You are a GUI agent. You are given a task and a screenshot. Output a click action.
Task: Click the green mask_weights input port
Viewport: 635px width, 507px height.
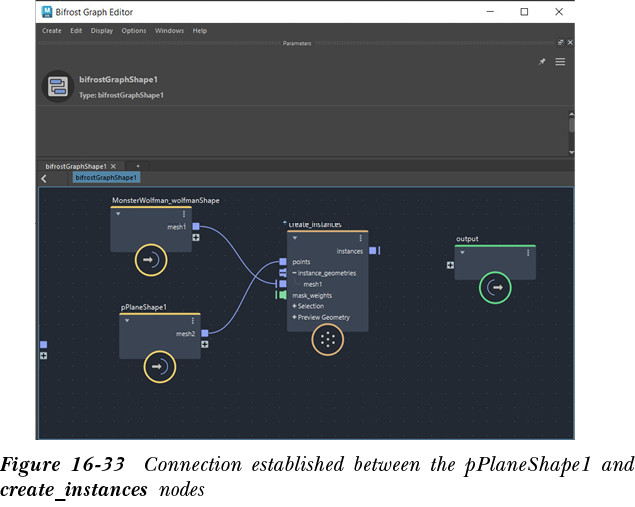point(283,295)
